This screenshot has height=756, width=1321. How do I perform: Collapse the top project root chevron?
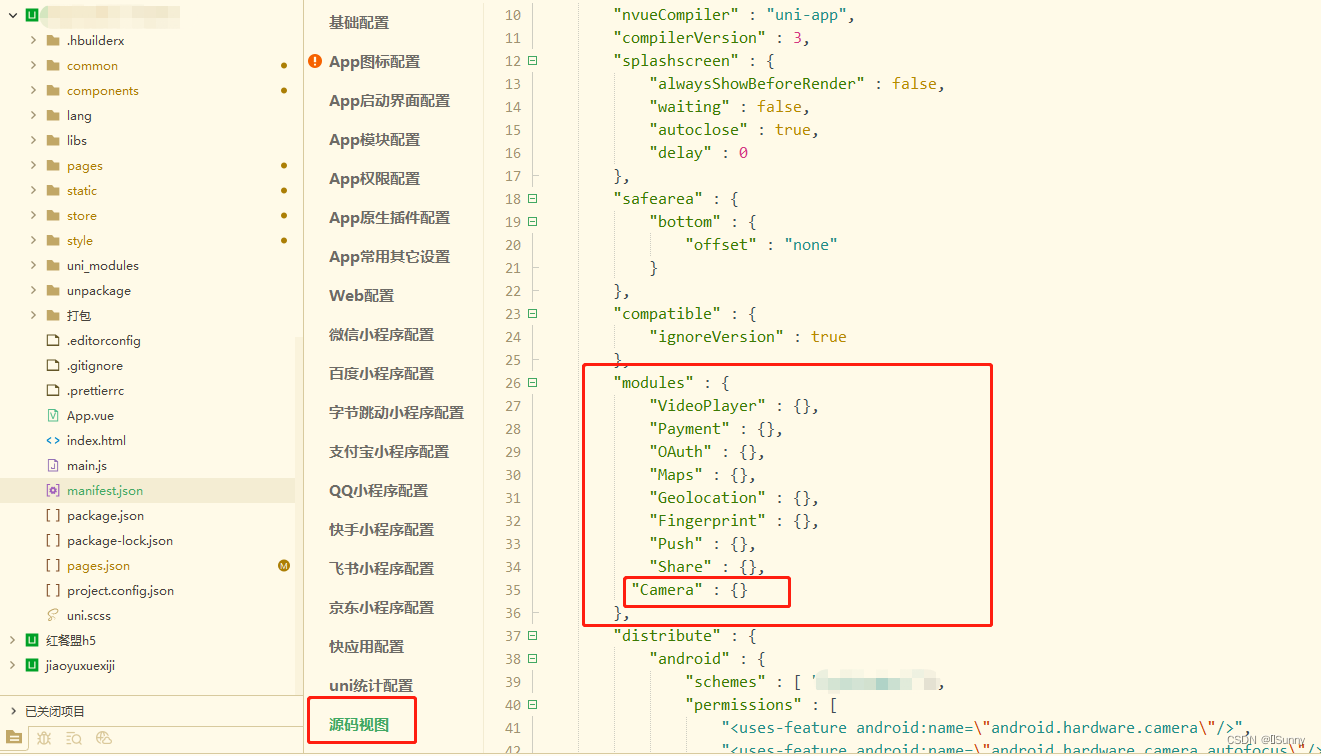click(13, 15)
